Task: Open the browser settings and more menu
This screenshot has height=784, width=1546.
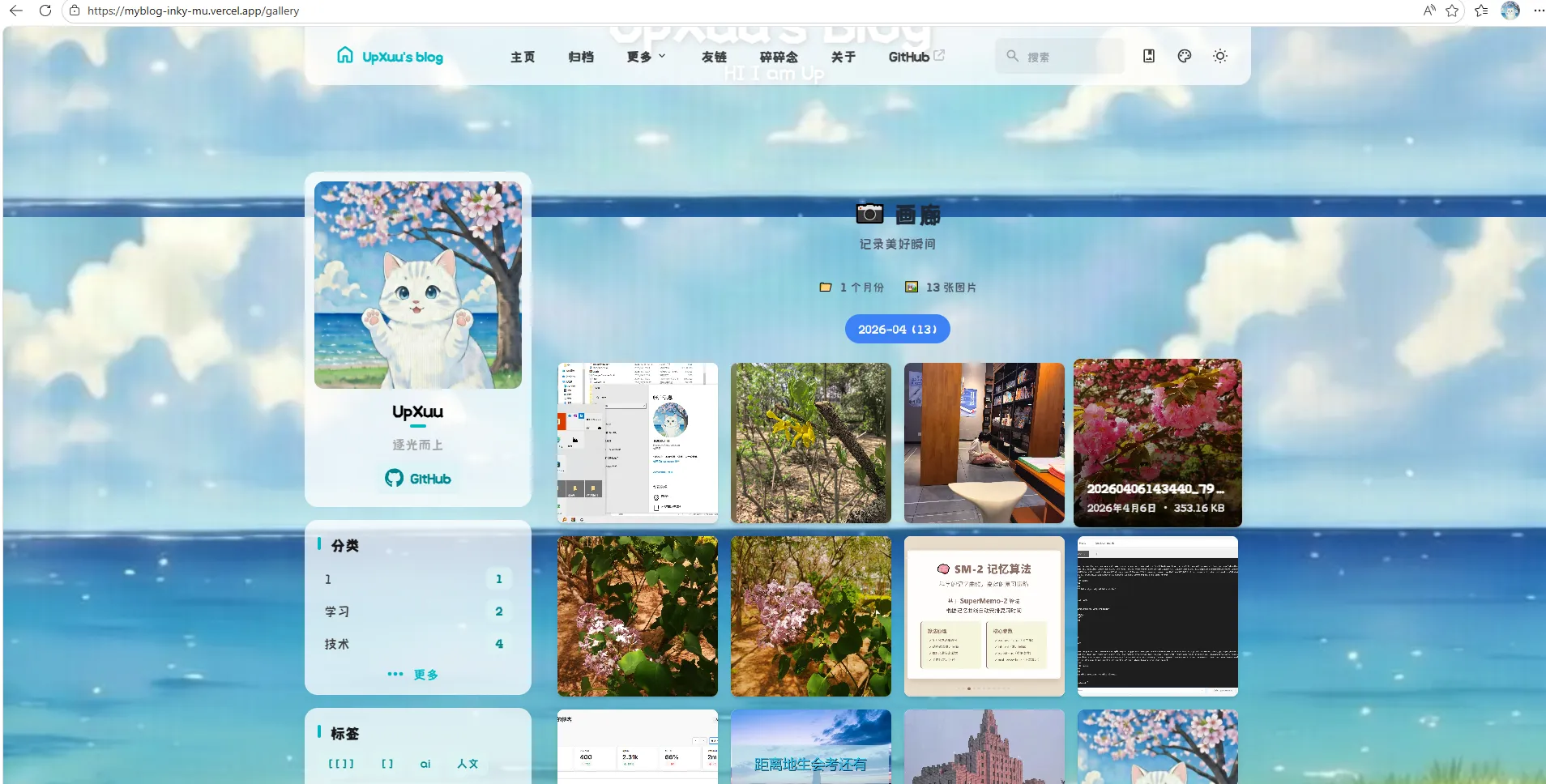Action: [x=1539, y=11]
